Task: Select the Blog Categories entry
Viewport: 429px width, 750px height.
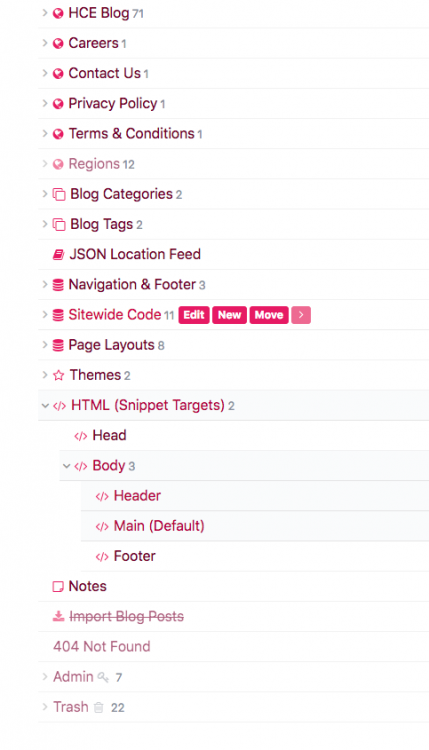Action: coord(121,194)
